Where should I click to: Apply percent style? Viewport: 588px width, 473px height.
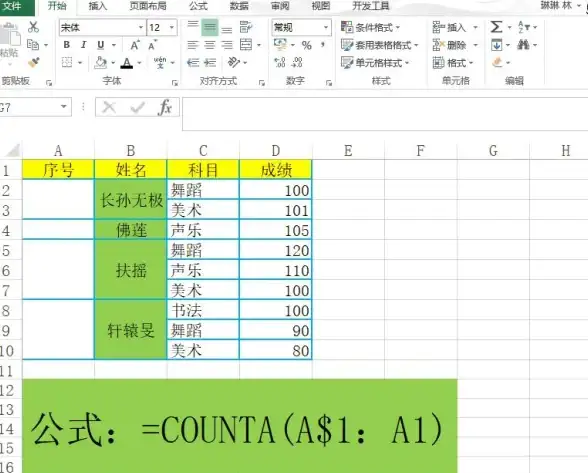307,45
